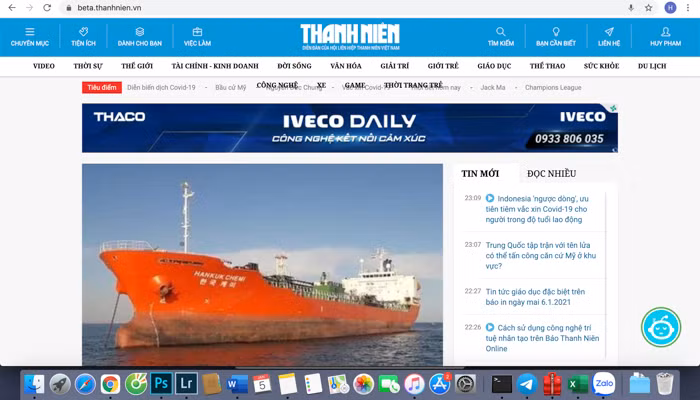Open Dành cho bạn section
Viewport: 700px width, 400px height.
[140, 37]
